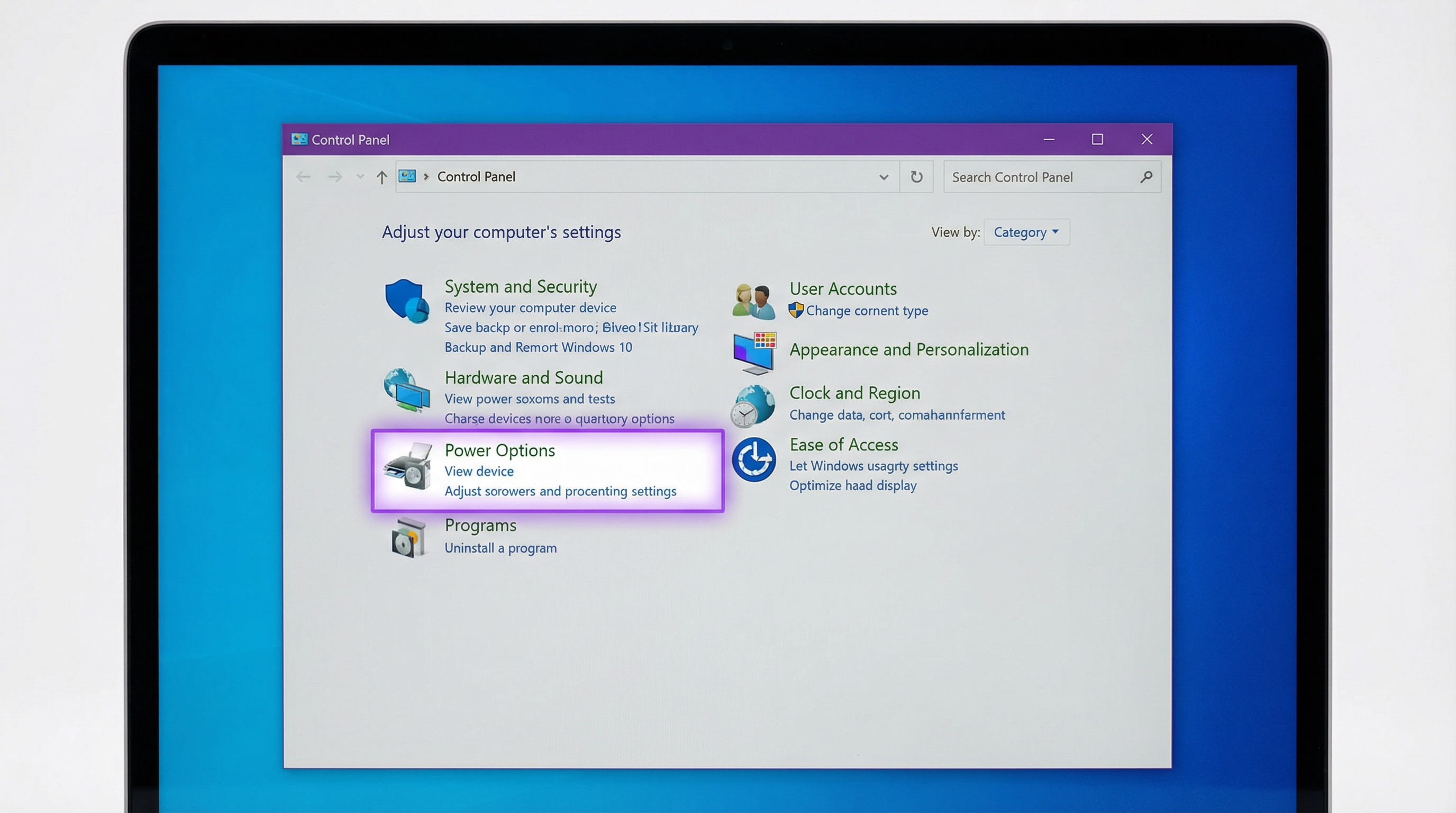Click the Ease of Access icon
Viewport: 1456px width, 813px height.
[753, 459]
